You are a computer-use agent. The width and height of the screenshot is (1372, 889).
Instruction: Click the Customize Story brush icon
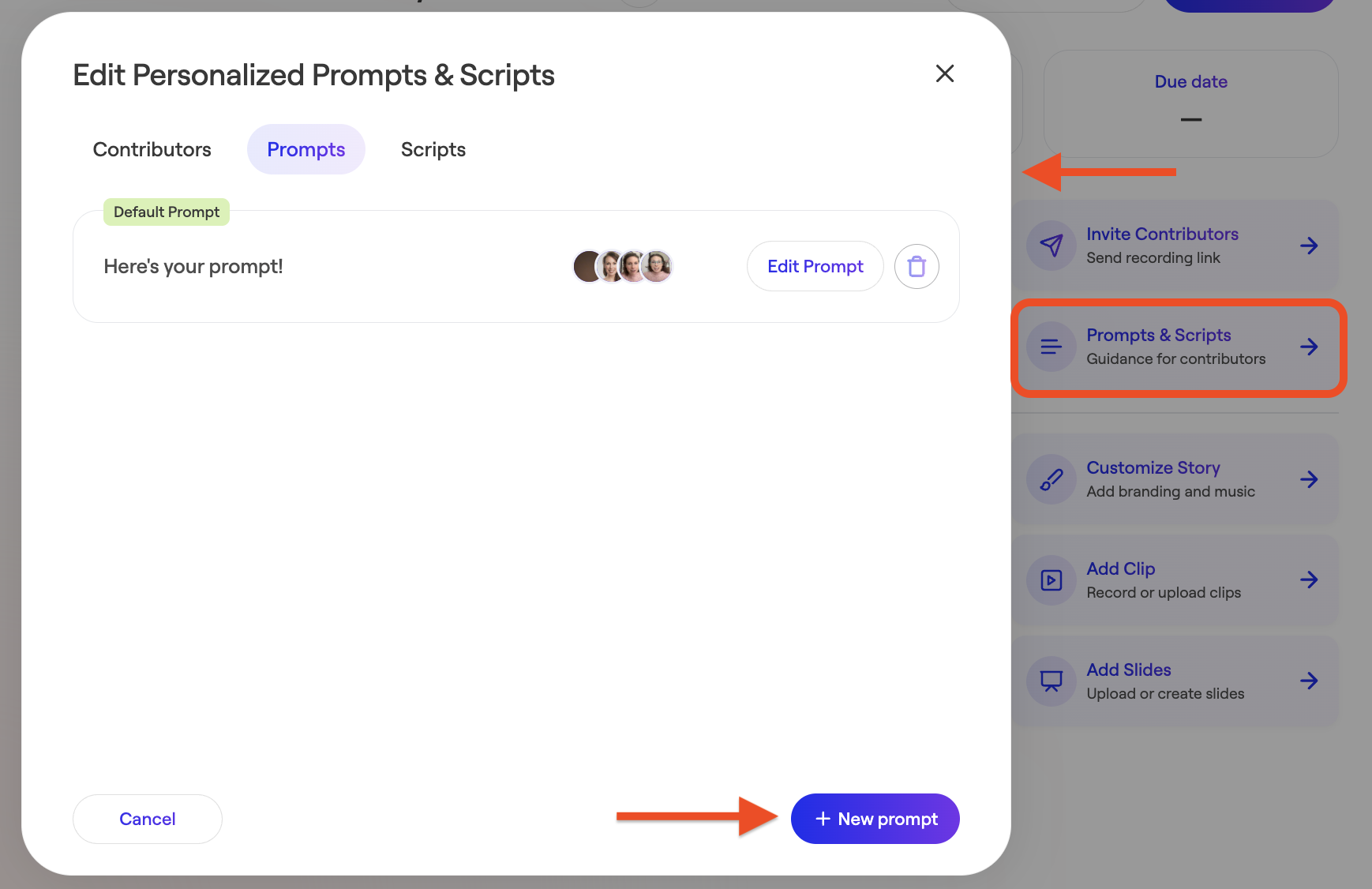[1051, 479]
